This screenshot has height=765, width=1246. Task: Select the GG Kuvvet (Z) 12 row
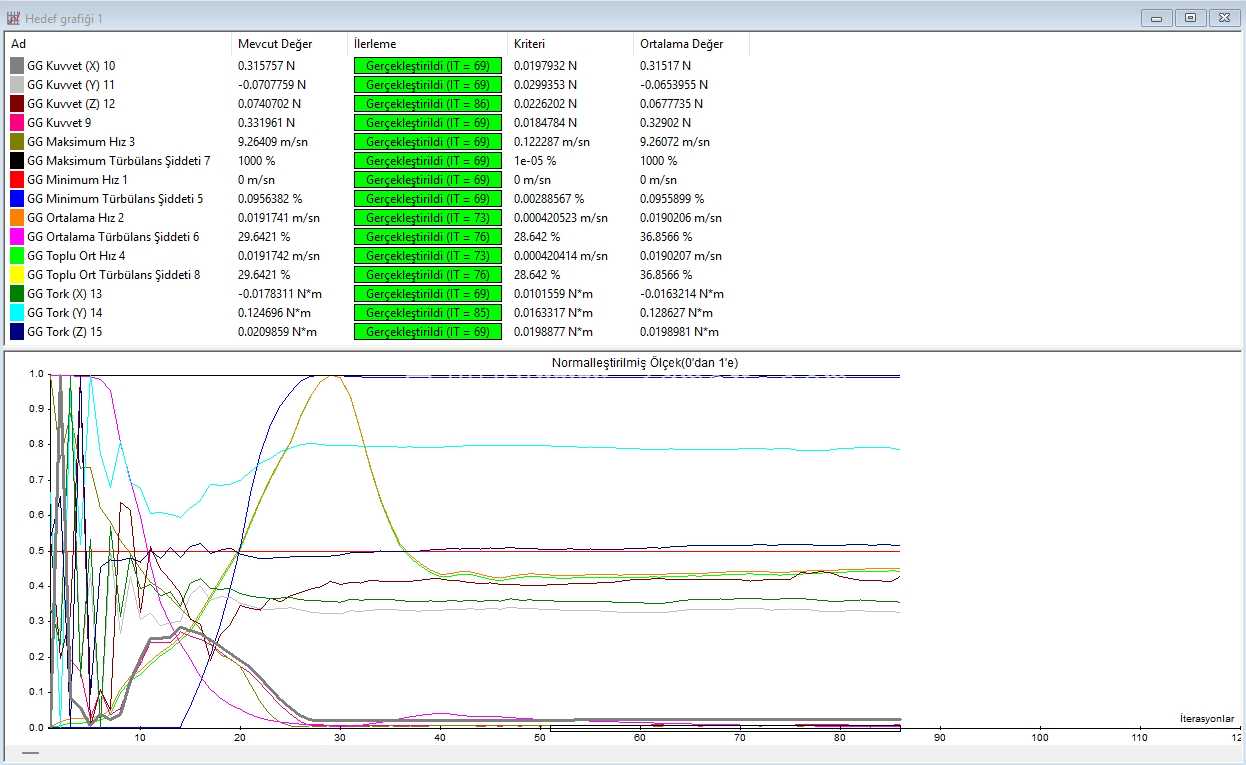click(376, 104)
